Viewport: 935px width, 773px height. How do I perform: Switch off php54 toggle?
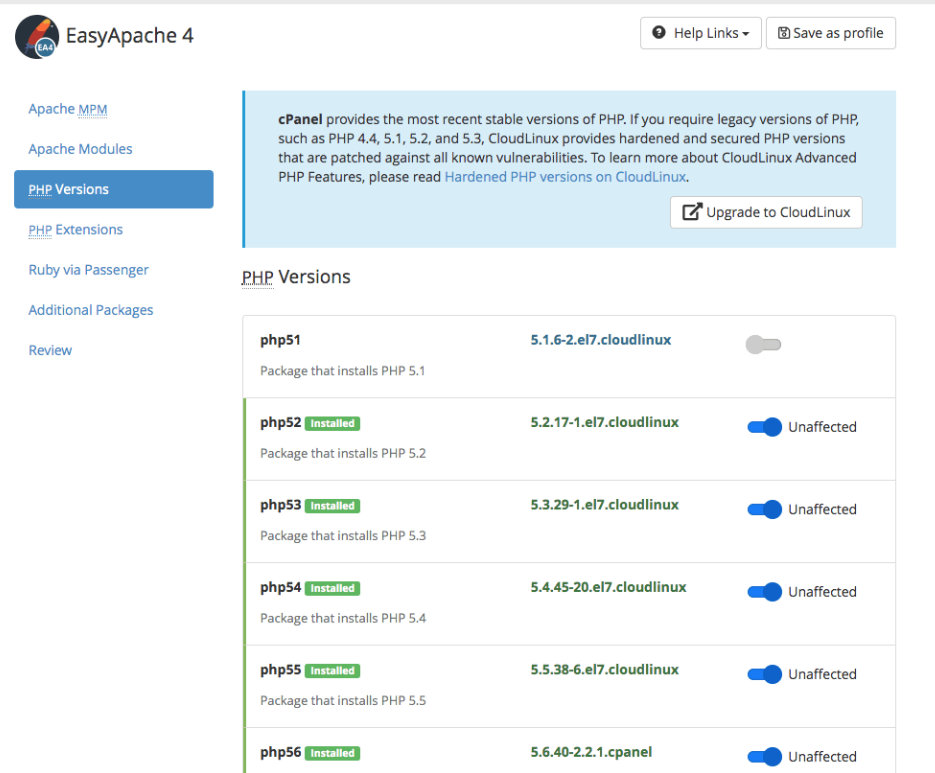click(x=764, y=592)
